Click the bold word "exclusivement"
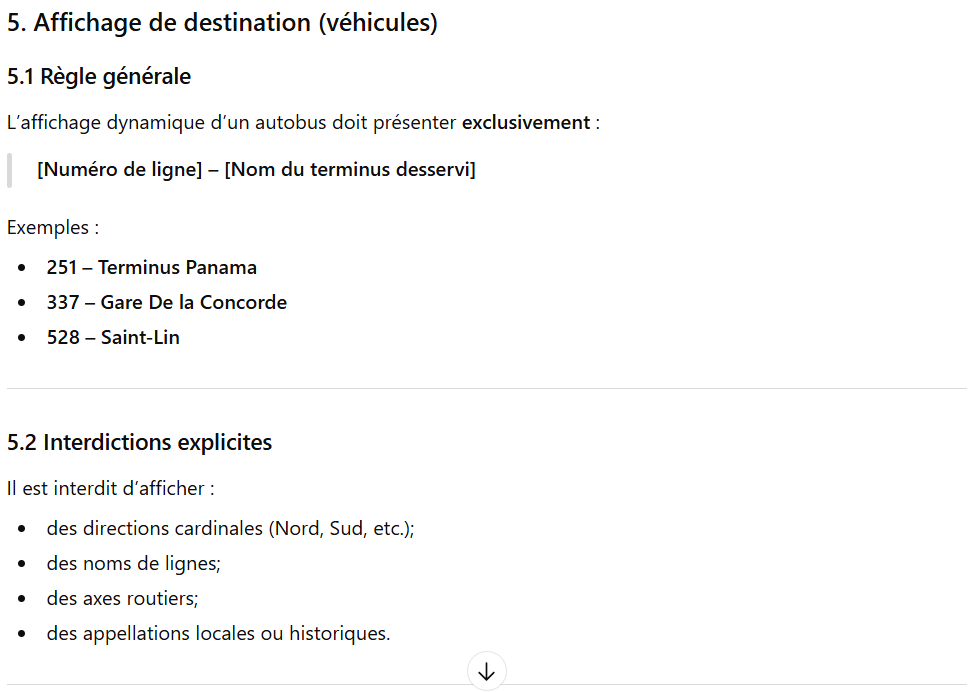This screenshot has width=971, height=692. point(525,123)
